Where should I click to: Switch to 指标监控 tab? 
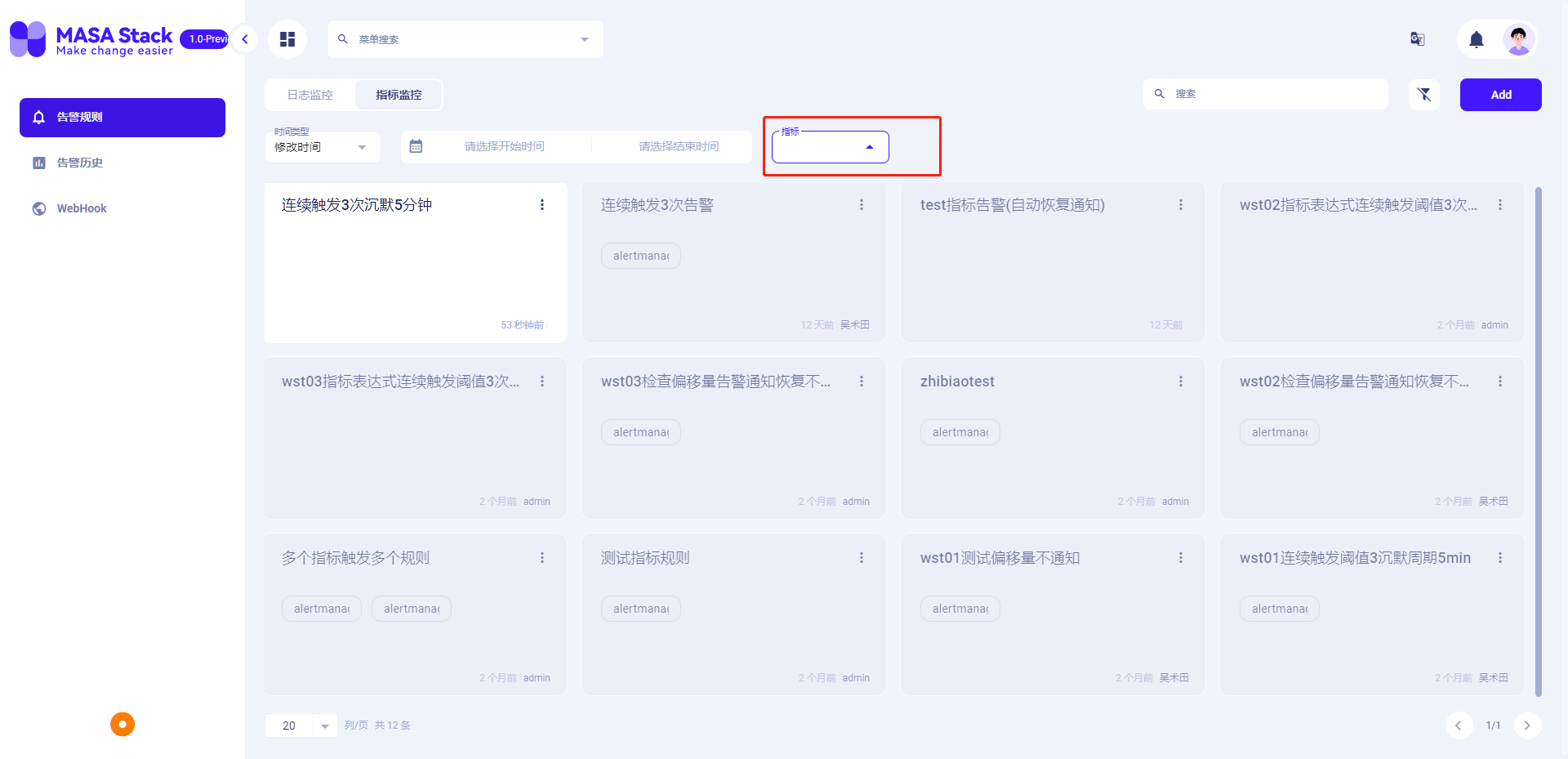399,95
